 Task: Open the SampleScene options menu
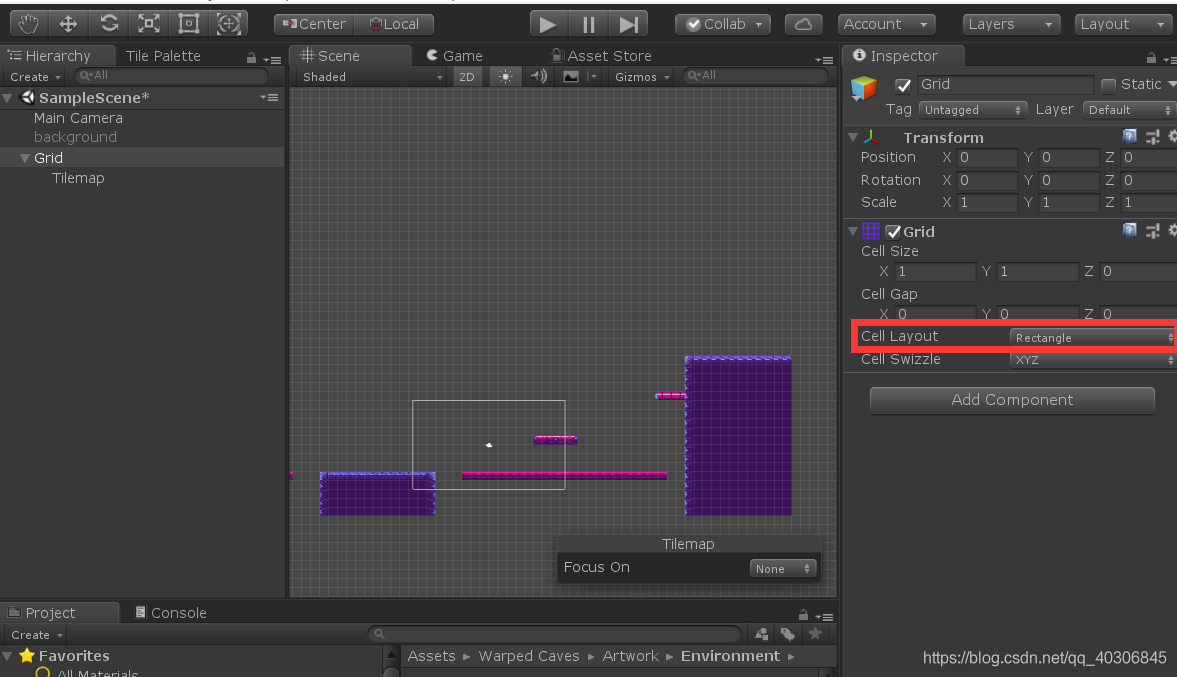[269, 98]
